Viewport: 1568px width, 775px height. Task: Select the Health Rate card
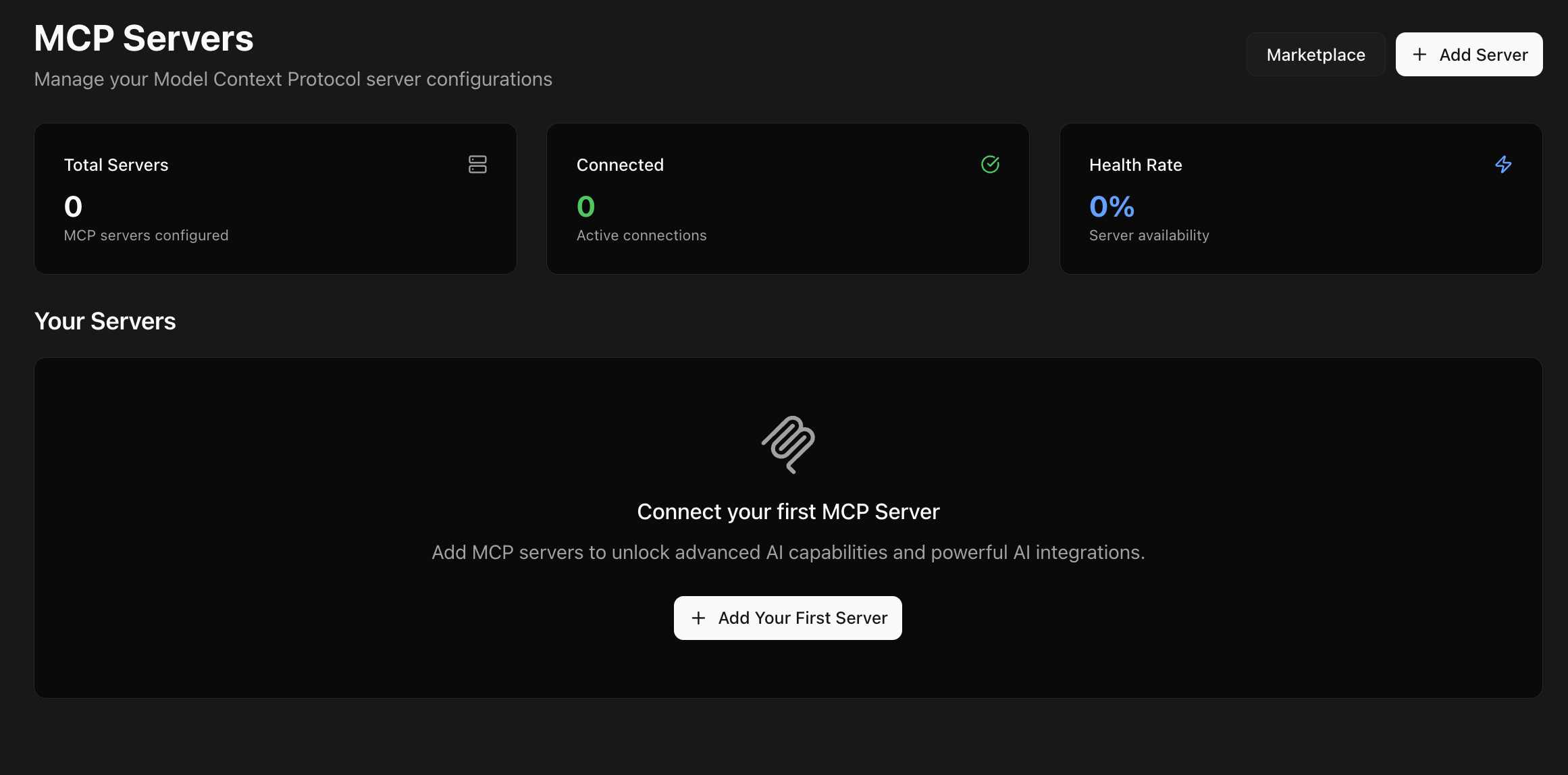(1301, 198)
